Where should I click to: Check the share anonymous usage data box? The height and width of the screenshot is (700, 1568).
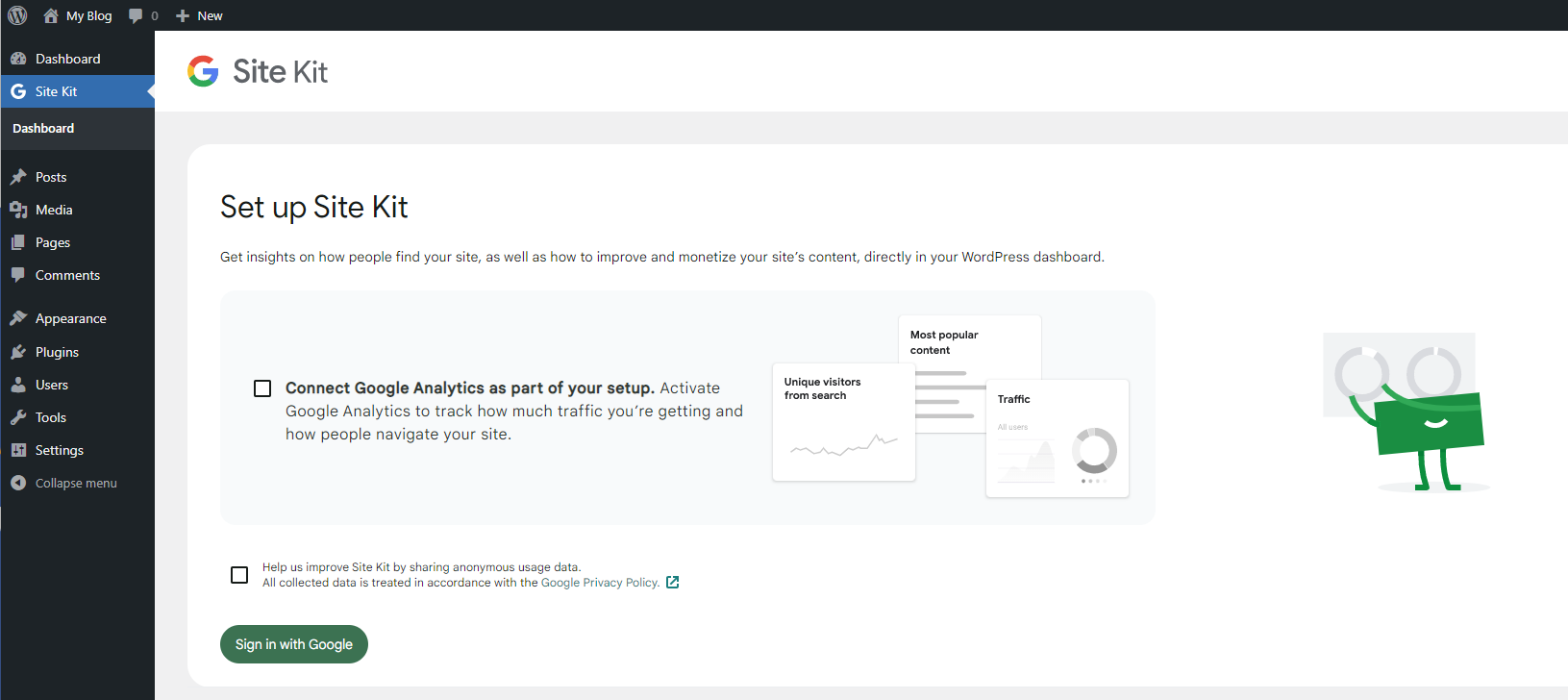(239, 575)
